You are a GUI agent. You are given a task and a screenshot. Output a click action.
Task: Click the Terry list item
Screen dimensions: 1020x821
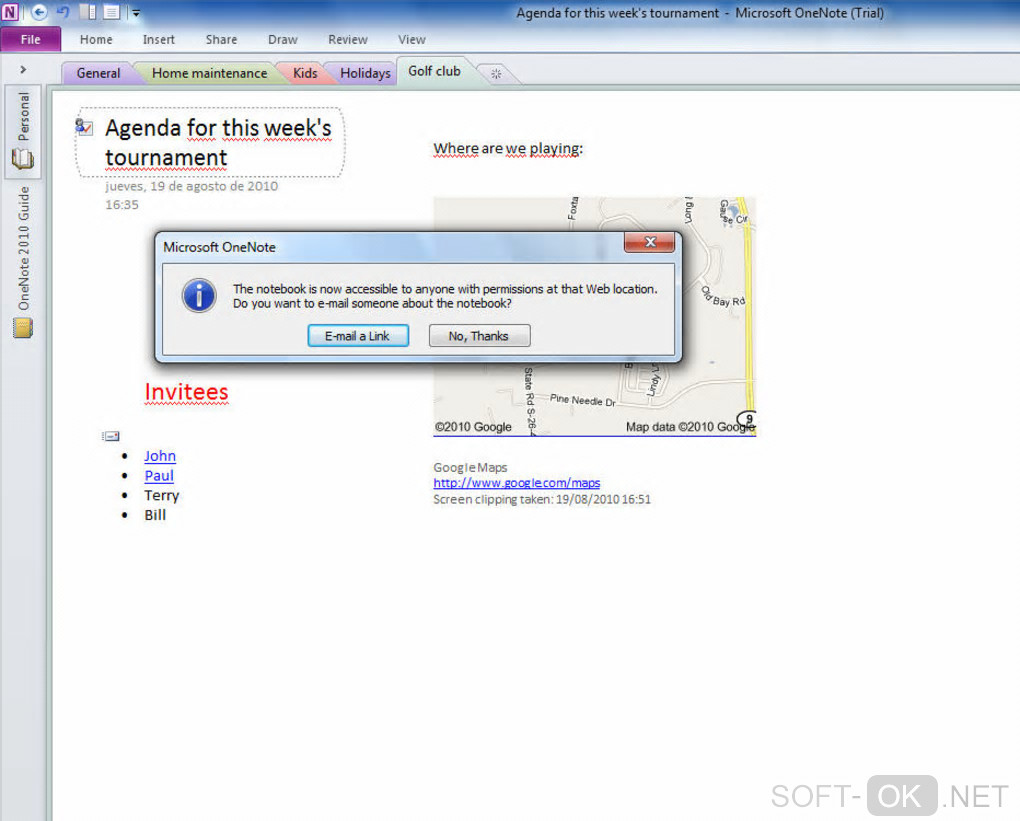tap(161, 496)
